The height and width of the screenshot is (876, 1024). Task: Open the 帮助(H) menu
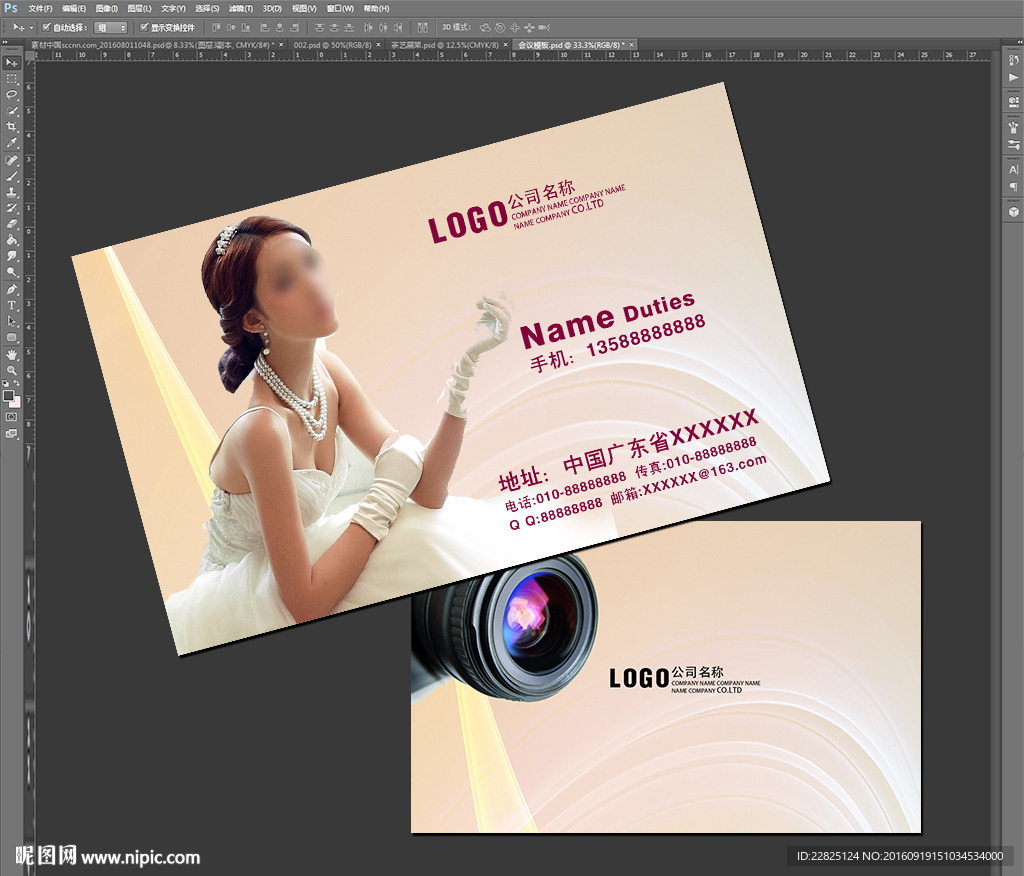(x=376, y=8)
